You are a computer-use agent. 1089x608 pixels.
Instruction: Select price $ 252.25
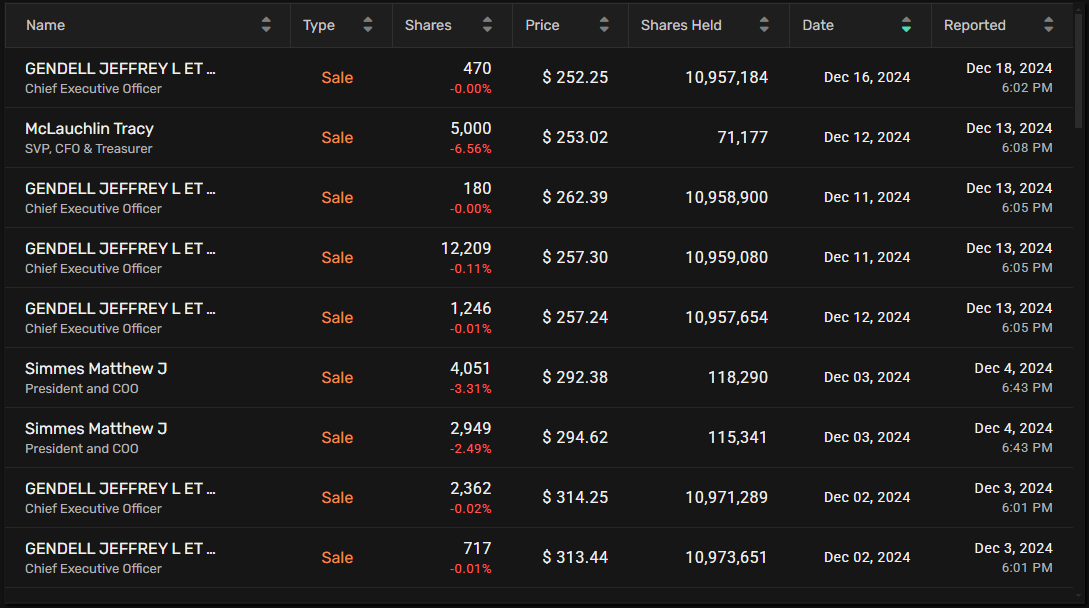pos(575,77)
